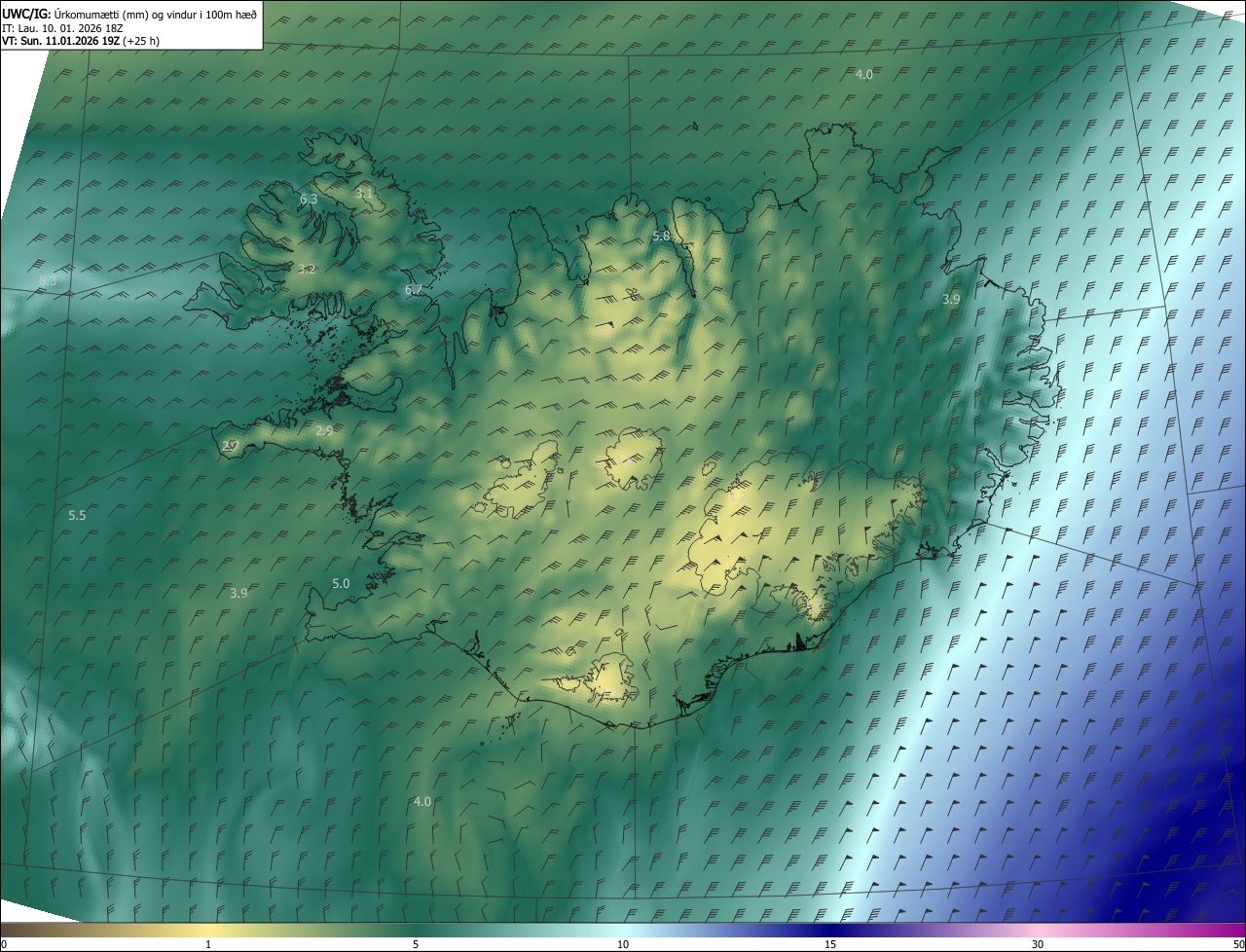Click the 8.3 value near the western edge

pyautogui.click(x=48, y=280)
